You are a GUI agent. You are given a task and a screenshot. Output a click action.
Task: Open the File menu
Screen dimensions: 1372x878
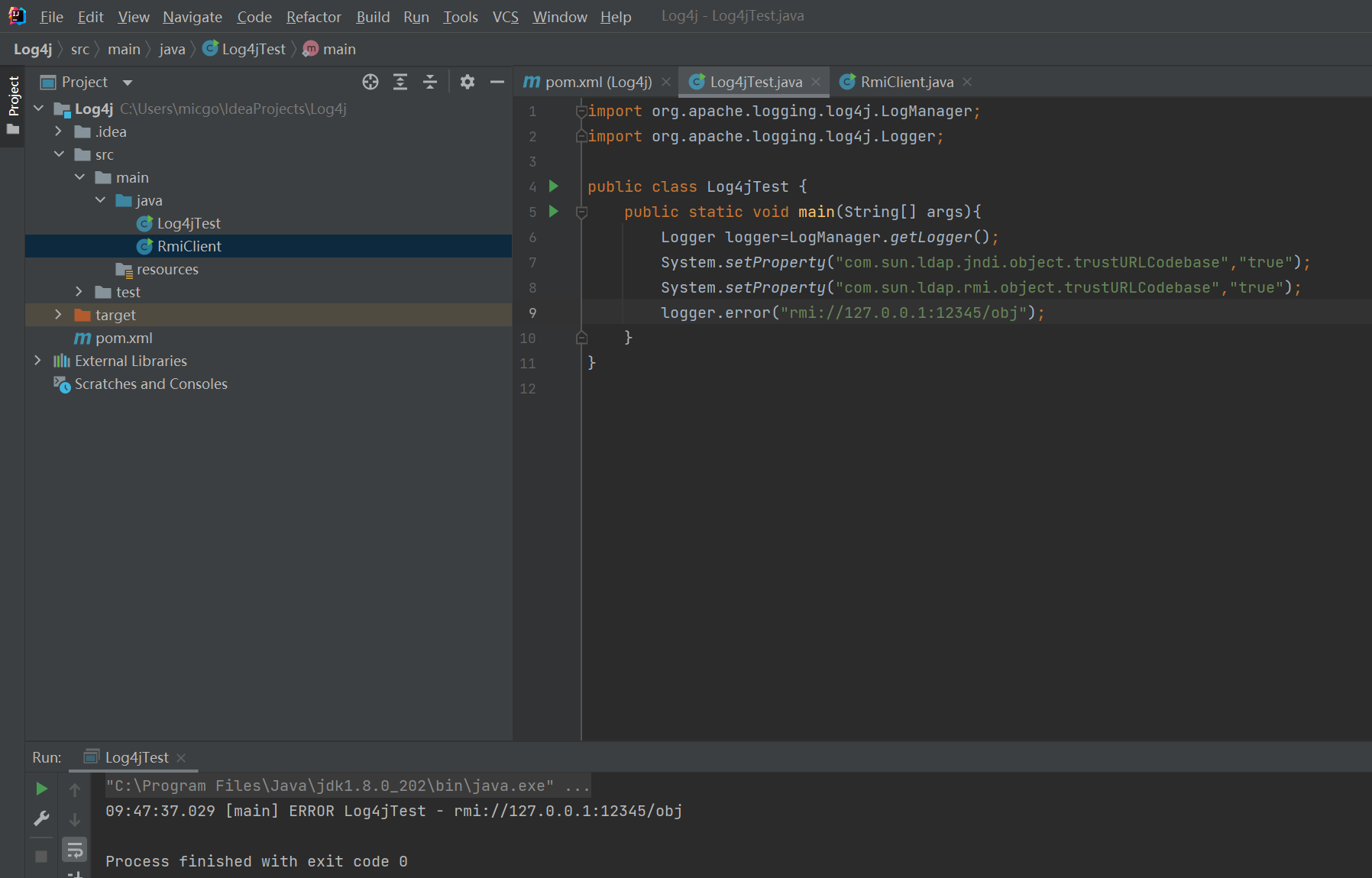click(51, 17)
